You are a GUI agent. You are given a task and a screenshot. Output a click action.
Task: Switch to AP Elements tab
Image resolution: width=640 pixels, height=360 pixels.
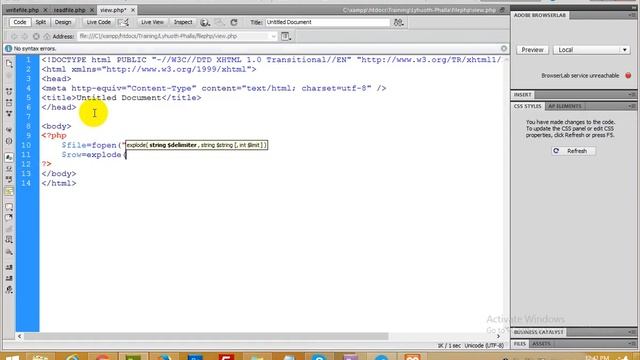pyautogui.click(x=565, y=106)
